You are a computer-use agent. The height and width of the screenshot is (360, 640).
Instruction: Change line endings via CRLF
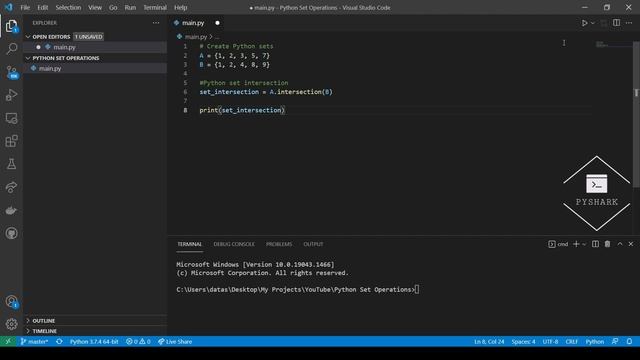(571, 342)
